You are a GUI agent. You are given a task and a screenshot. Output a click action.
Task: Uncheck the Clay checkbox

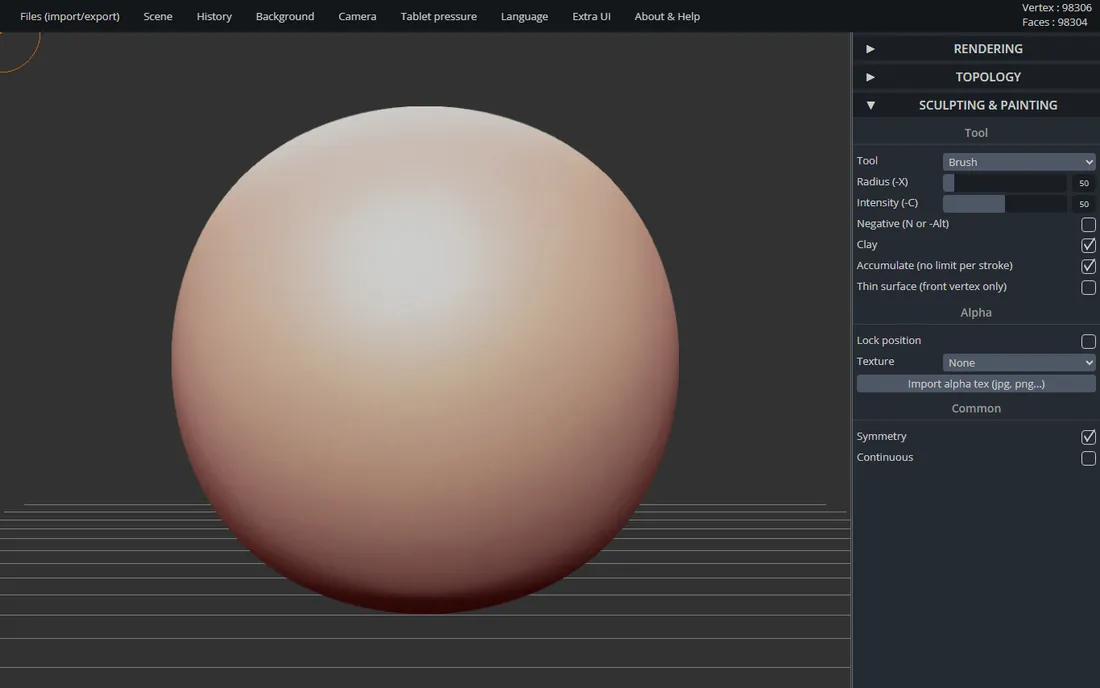[x=1088, y=245]
